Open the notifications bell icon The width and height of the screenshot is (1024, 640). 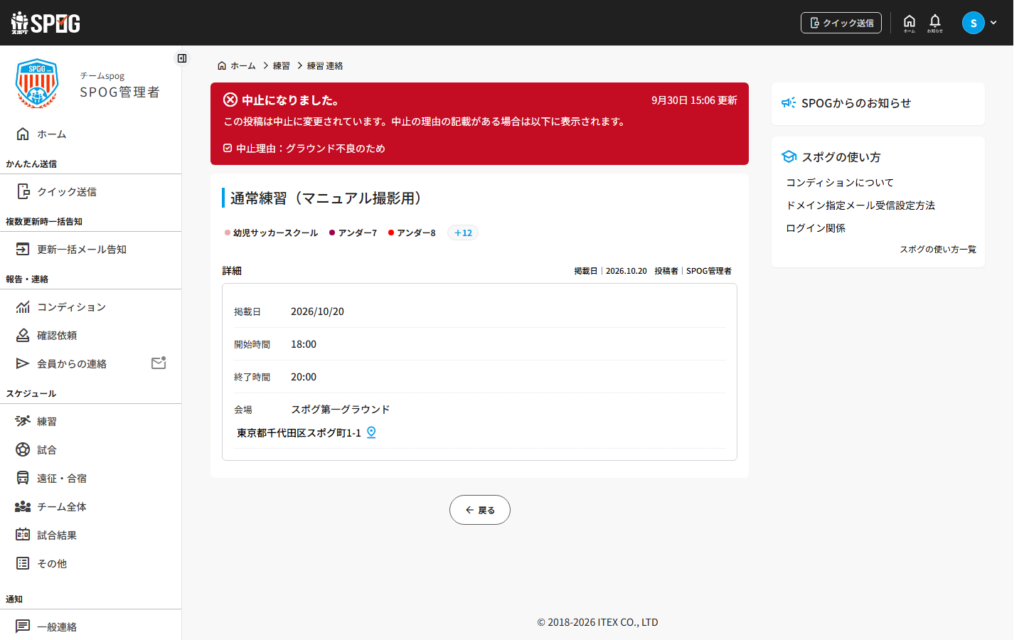(x=935, y=23)
